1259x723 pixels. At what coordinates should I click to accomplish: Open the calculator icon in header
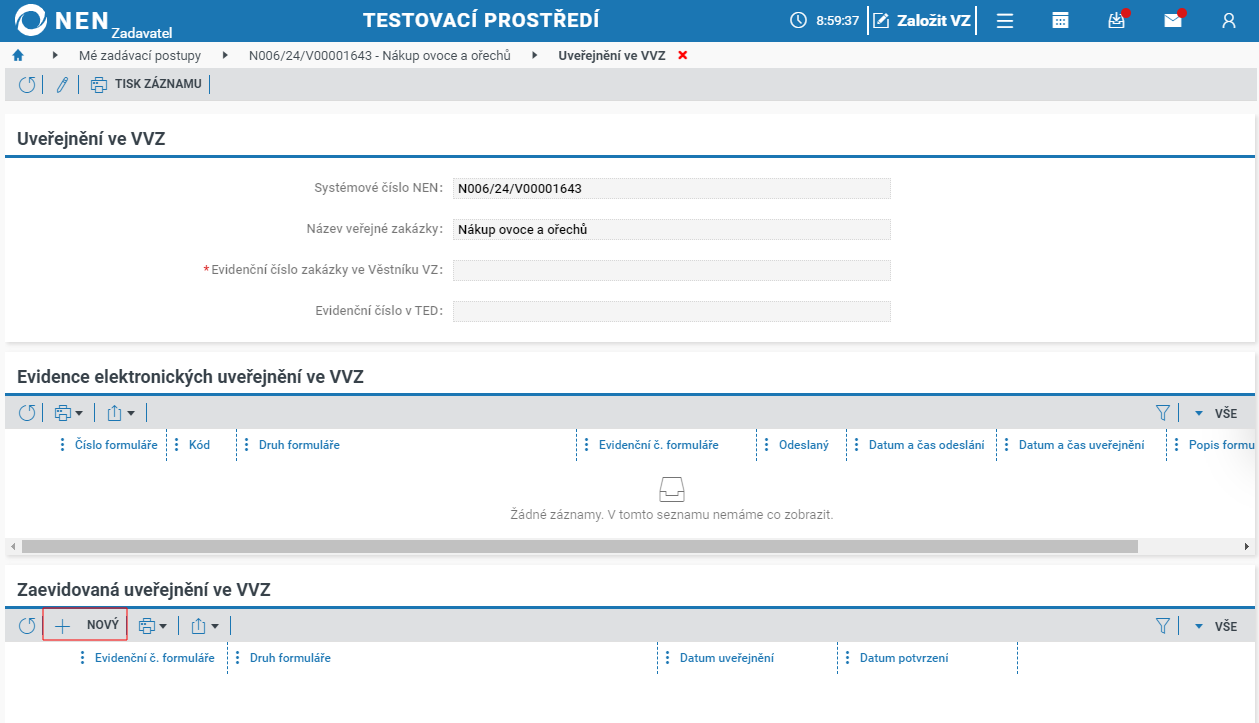pos(1061,20)
